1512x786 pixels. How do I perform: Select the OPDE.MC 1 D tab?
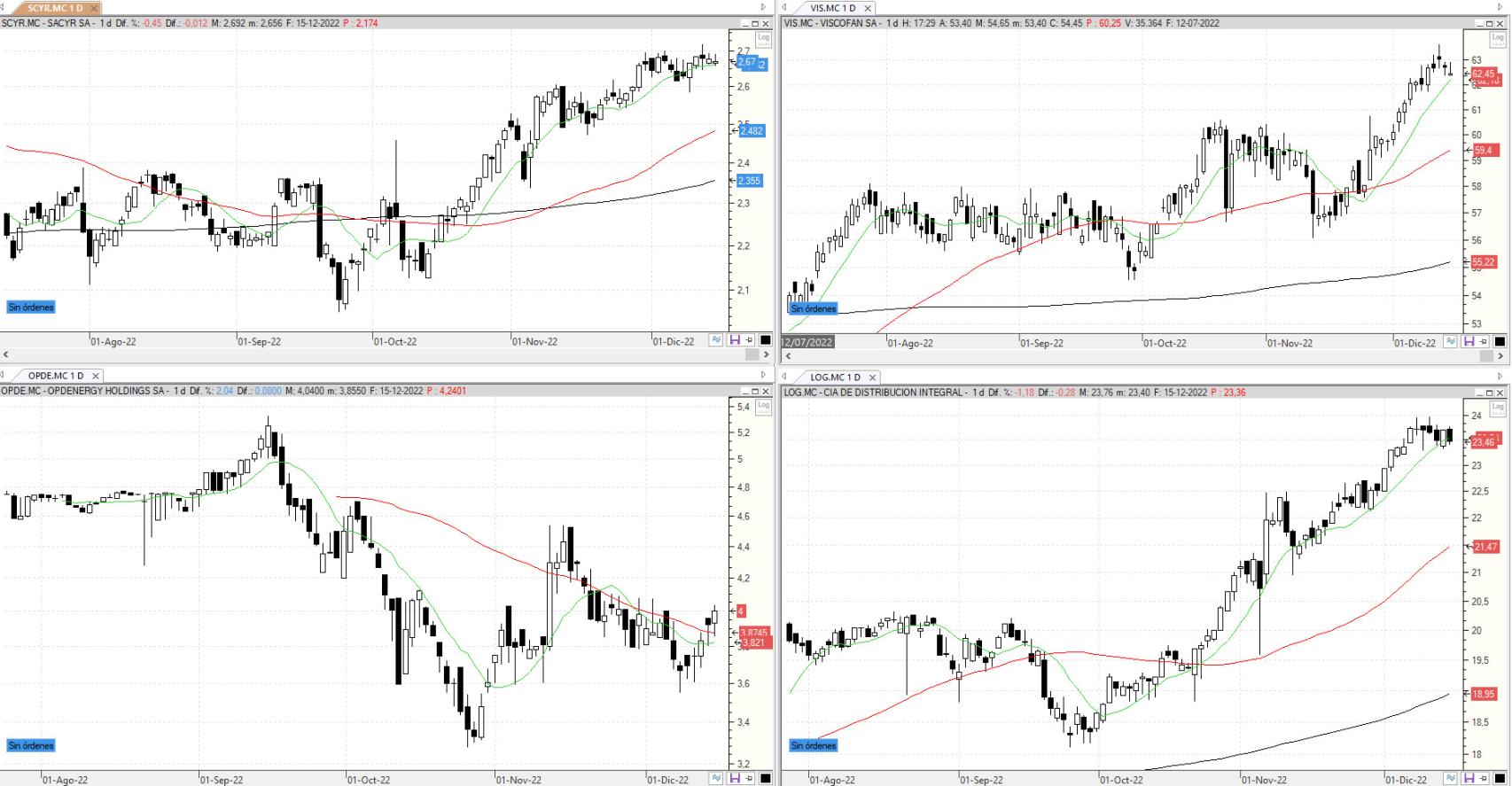pyautogui.click(x=56, y=376)
